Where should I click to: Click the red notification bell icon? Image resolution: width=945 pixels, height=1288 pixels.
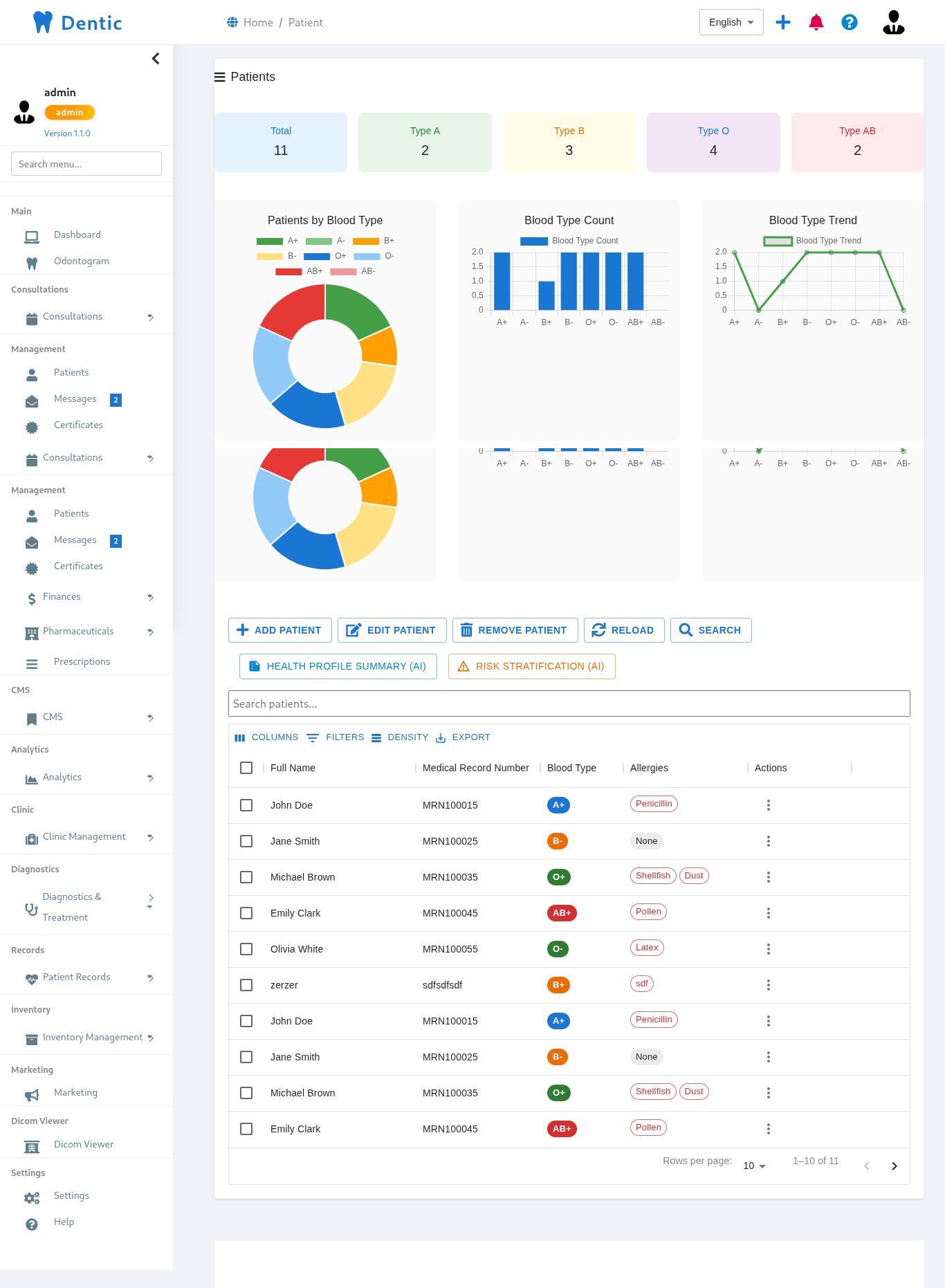click(x=816, y=22)
